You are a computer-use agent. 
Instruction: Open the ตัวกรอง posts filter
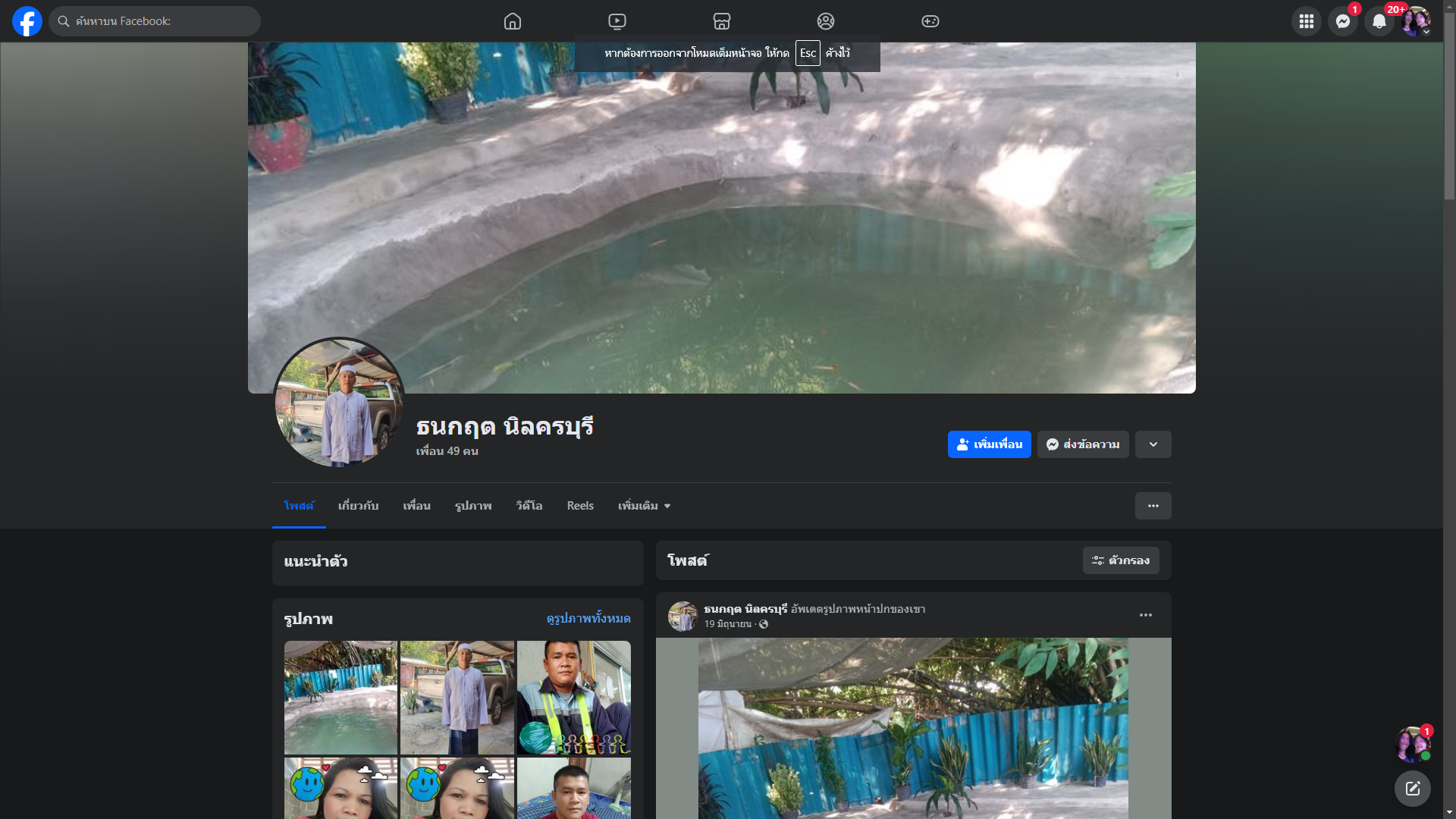1121,560
